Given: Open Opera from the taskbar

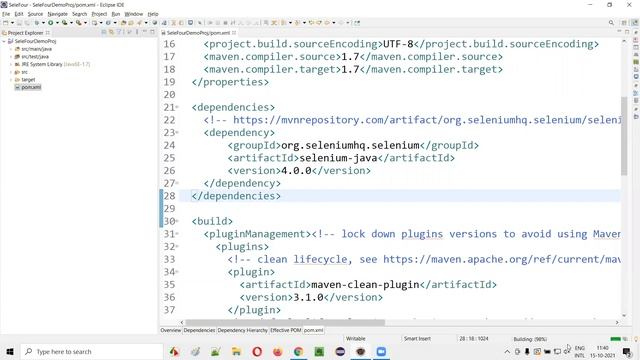Looking at the screenshot, I should tap(257, 351).
